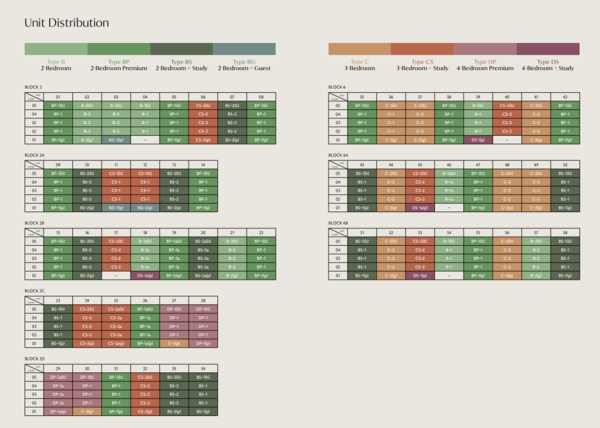
Task: Select unit column 12 header in Block 2A
Action: pos(145,164)
